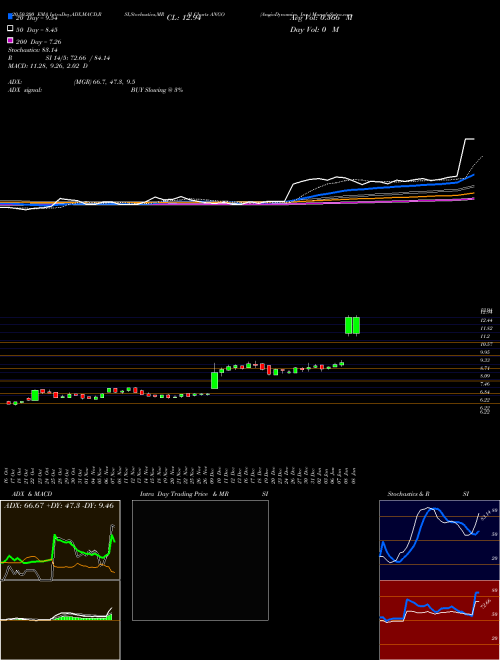Click the 'CL: 12.94' closing price label

tap(184, 18)
